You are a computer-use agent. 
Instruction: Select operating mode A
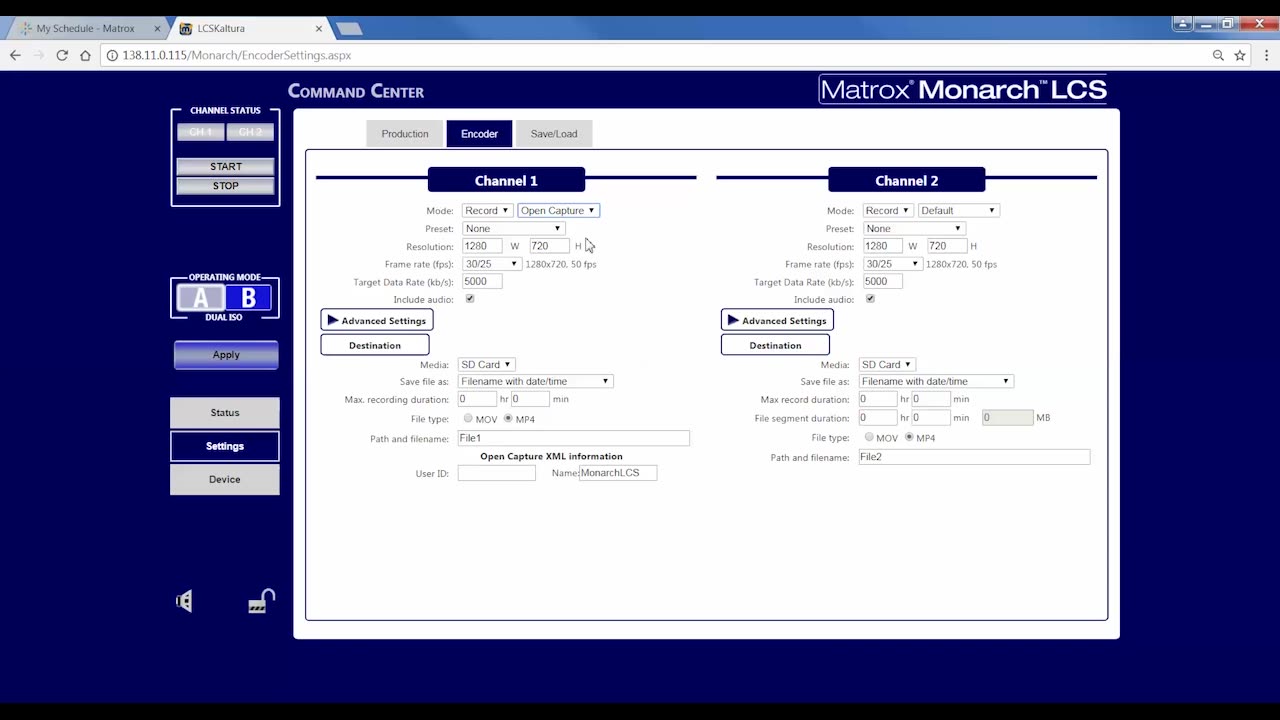(x=201, y=297)
